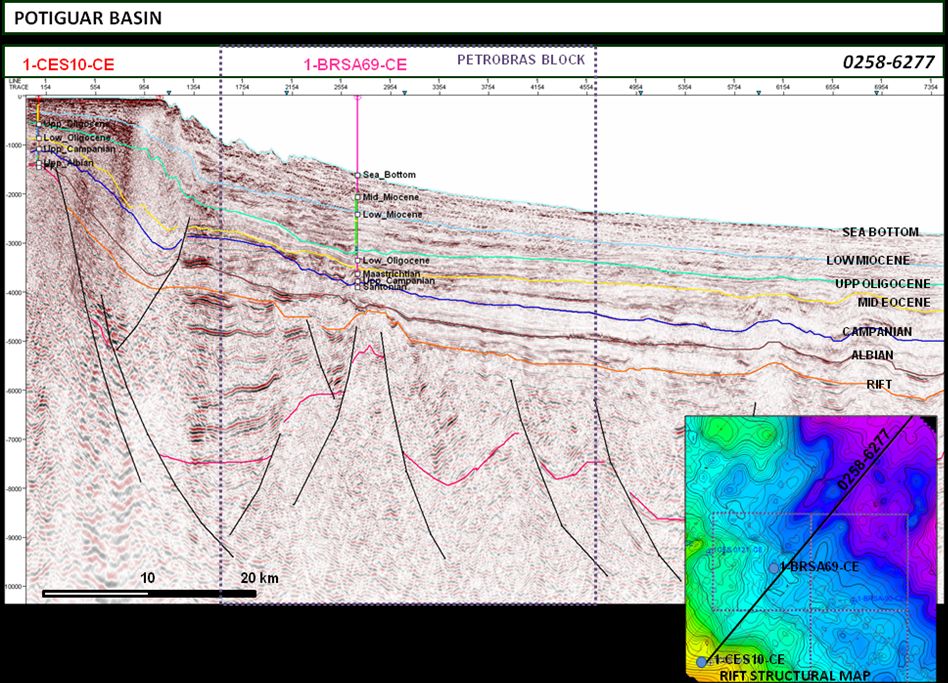The height and width of the screenshot is (683, 948).
Task: Select the MID EOCENE horizon label
Action: point(894,302)
